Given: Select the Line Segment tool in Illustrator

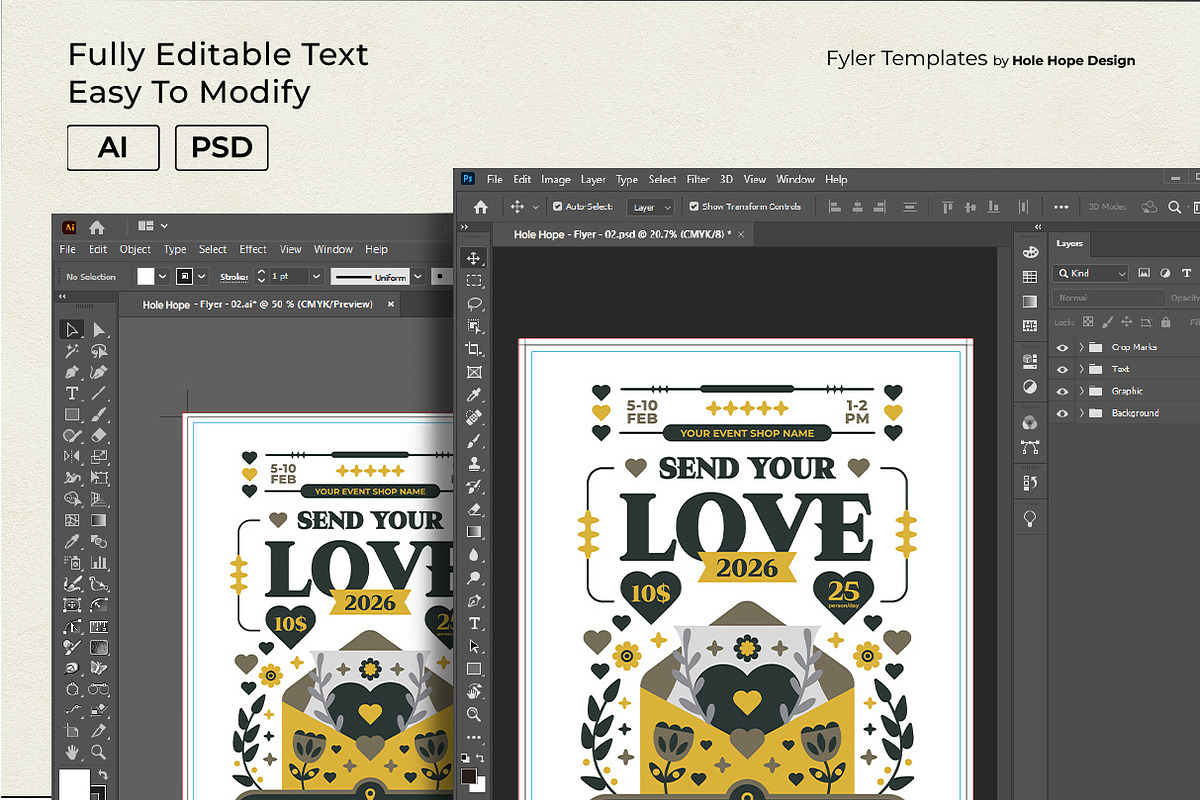Looking at the screenshot, I should tap(99, 393).
